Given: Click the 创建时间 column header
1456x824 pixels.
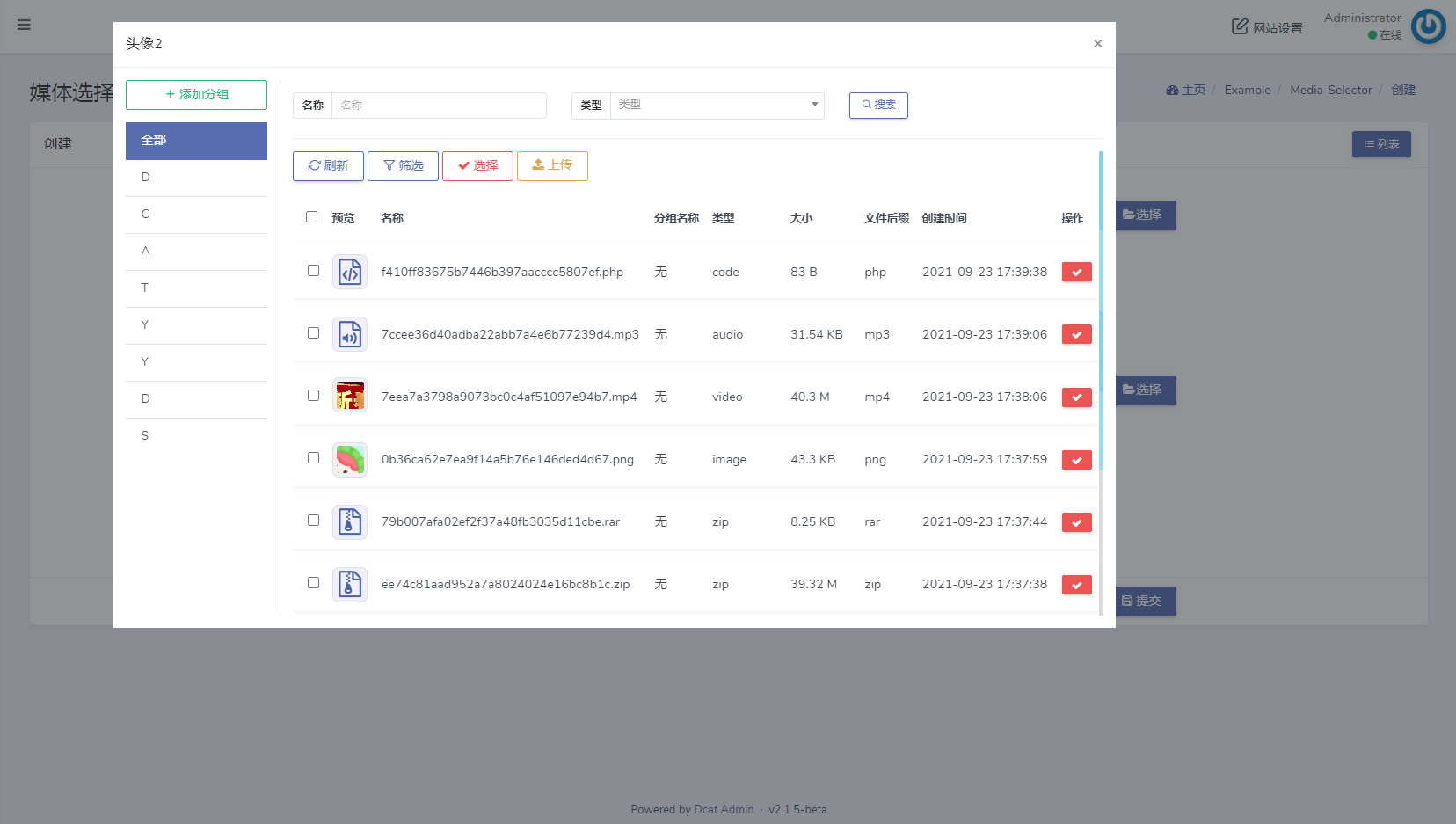Looking at the screenshot, I should [944, 219].
